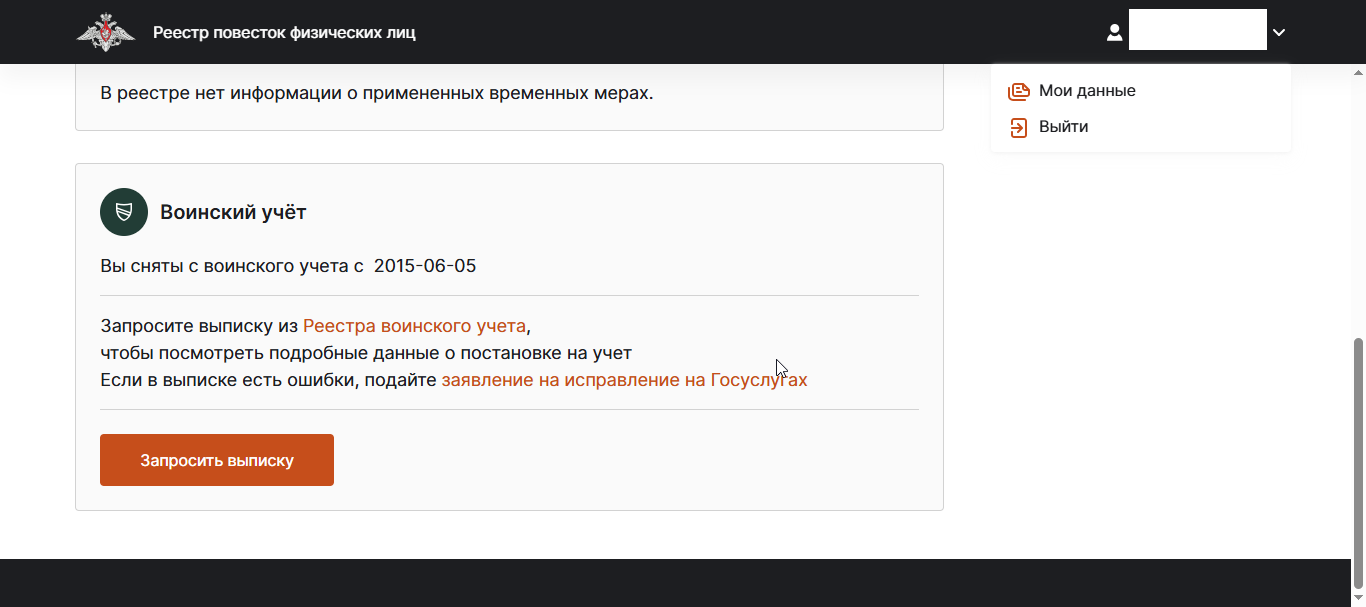Click the white username box in the header
This screenshot has width=1366, height=607.
pyautogui.click(x=1197, y=30)
